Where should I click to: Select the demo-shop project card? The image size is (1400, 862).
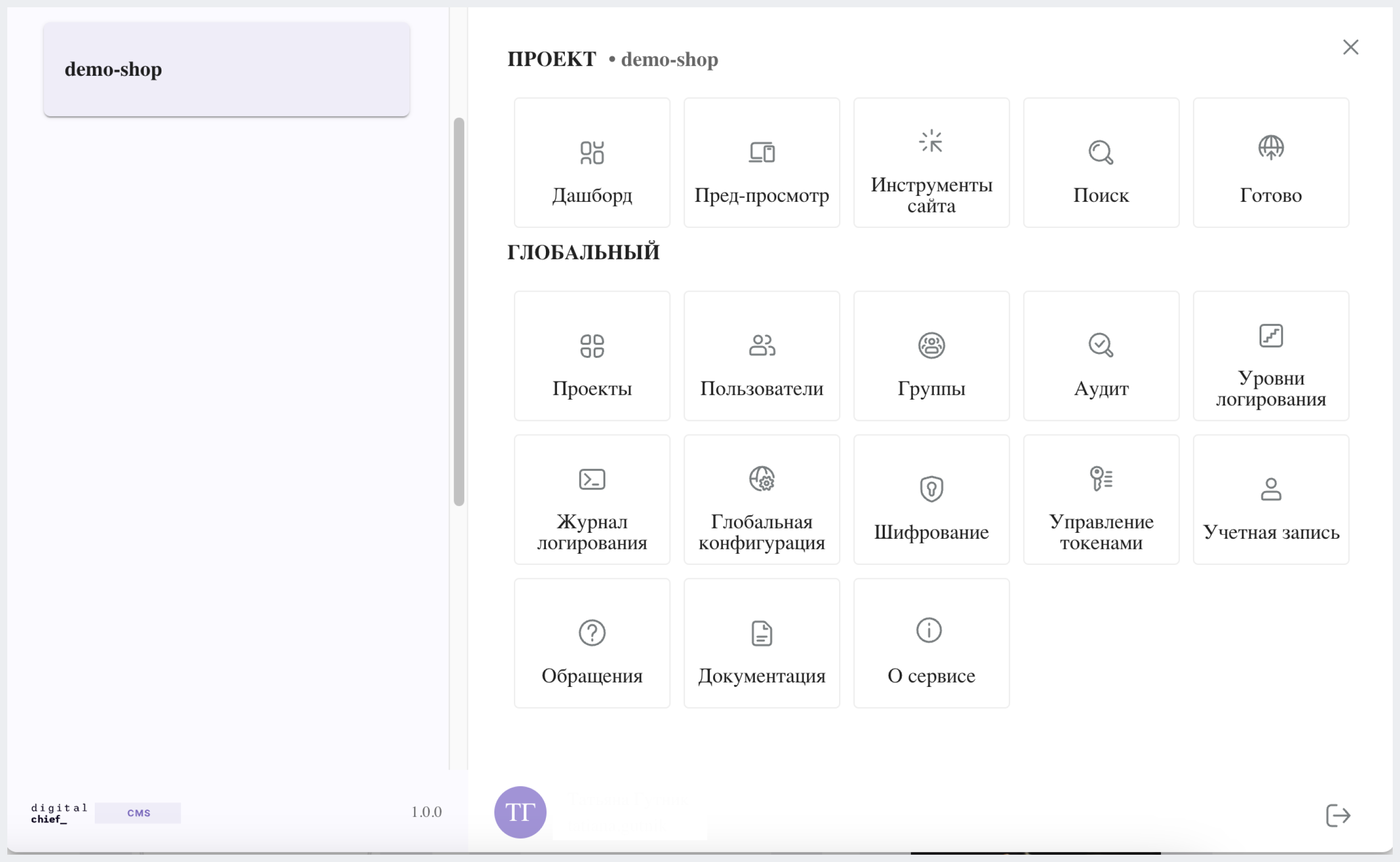pyautogui.click(x=227, y=69)
